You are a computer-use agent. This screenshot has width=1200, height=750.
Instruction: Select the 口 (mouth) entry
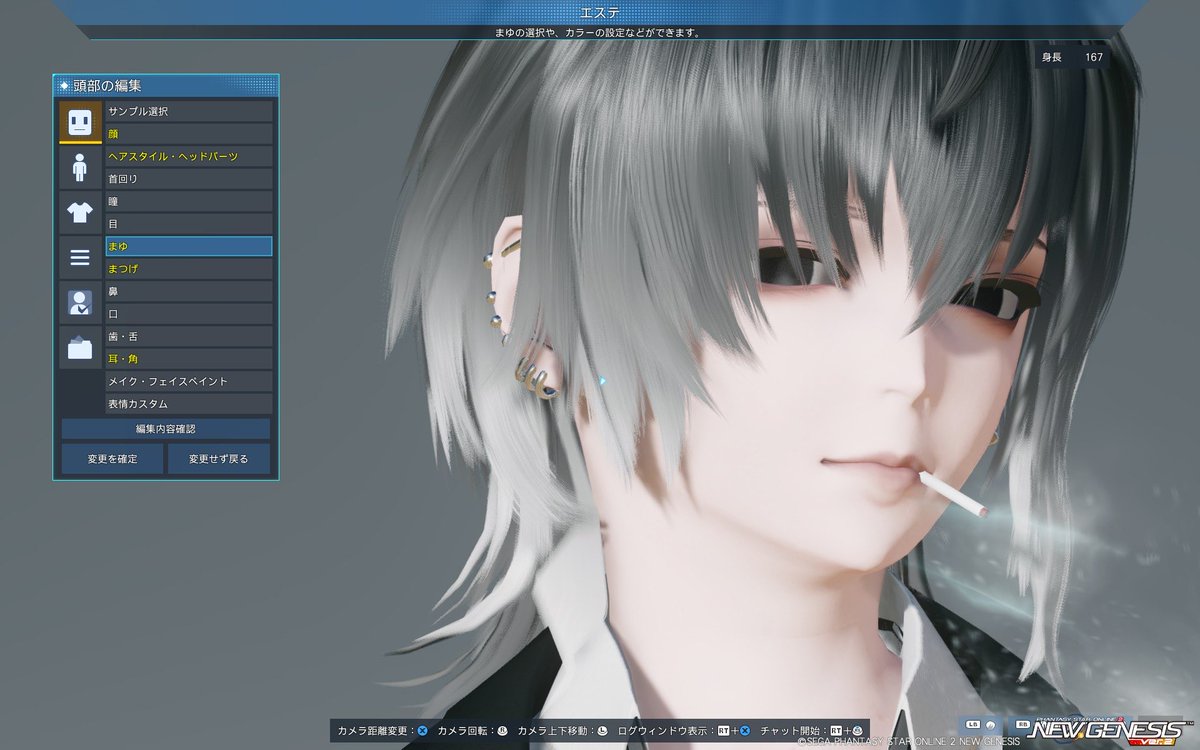pos(189,314)
